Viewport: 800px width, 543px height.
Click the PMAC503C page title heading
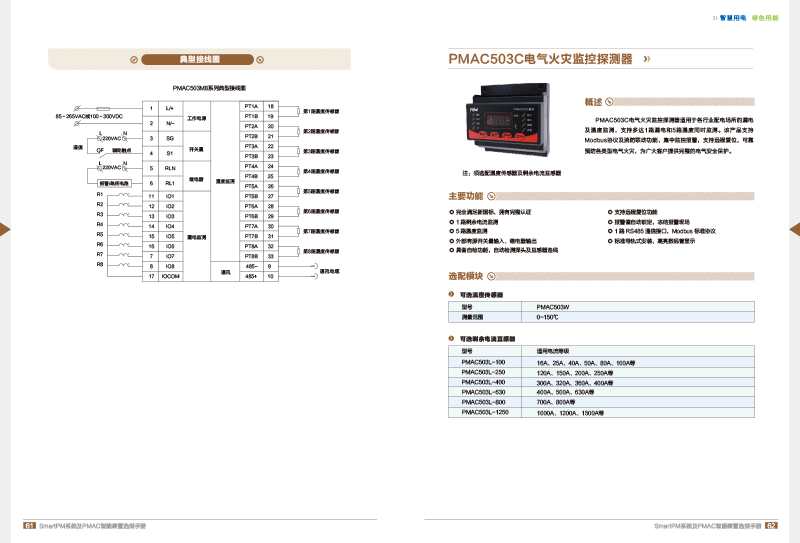click(x=540, y=59)
